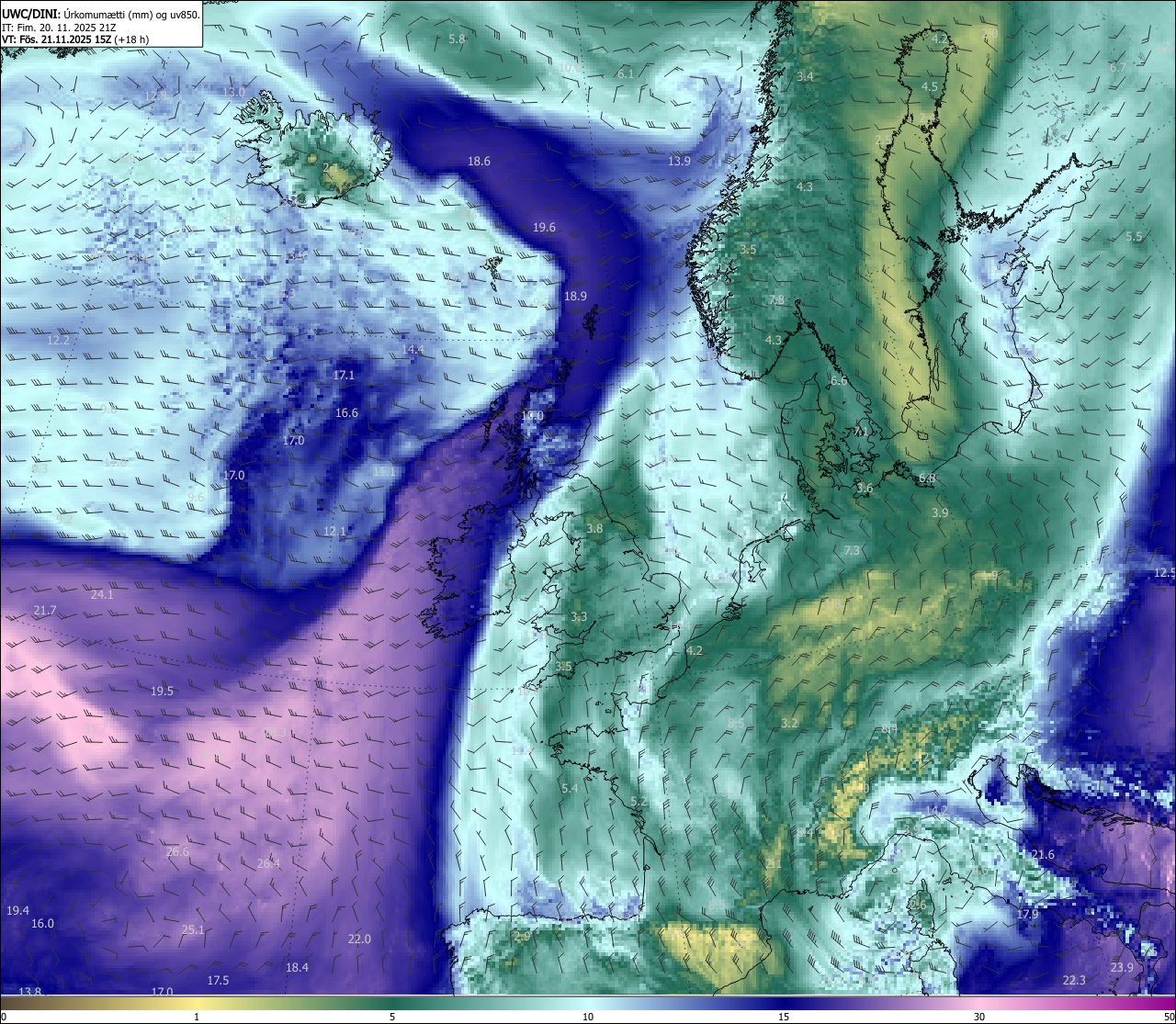This screenshot has height=1024, width=1176.
Task: Click the colorbar tick labelled 30
Action: tap(980, 1017)
